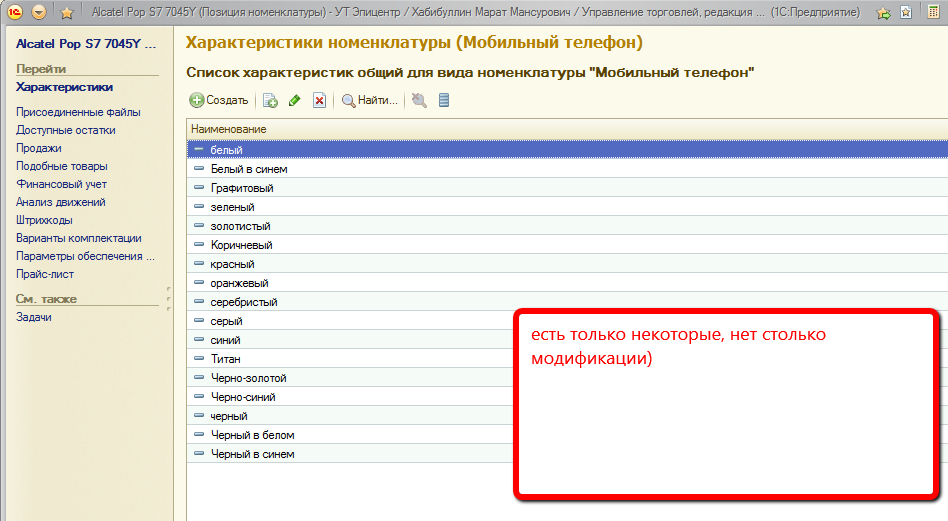Click the list settings icon in the toolbar

coord(444,100)
